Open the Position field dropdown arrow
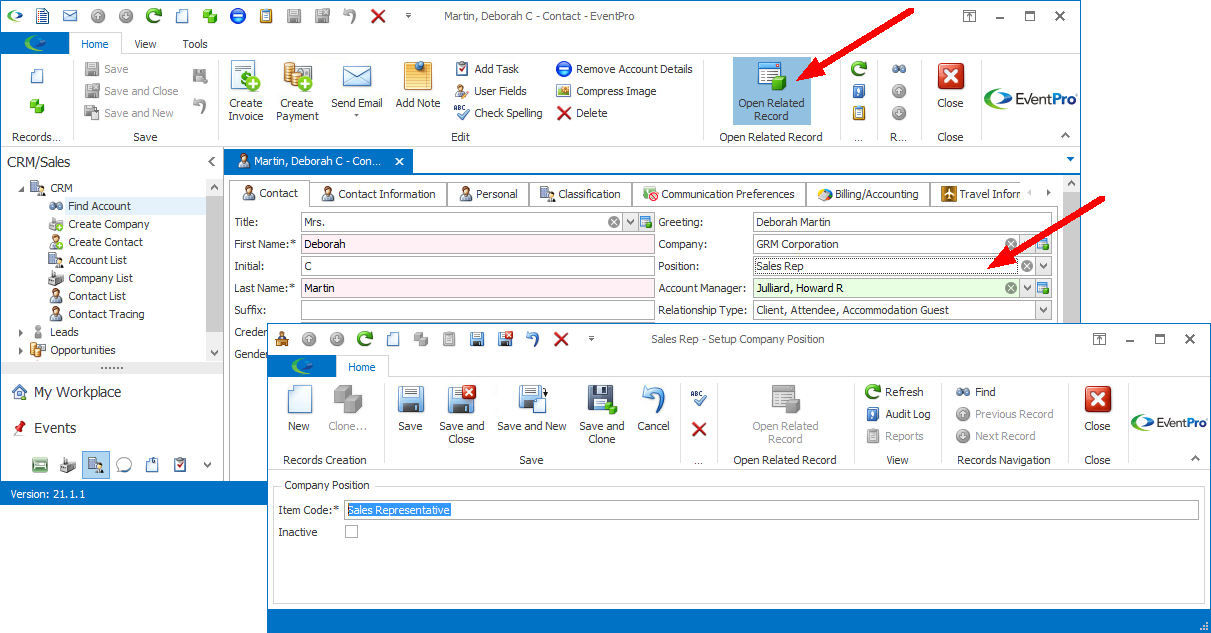1211x633 pixels. pos(1044,266)
